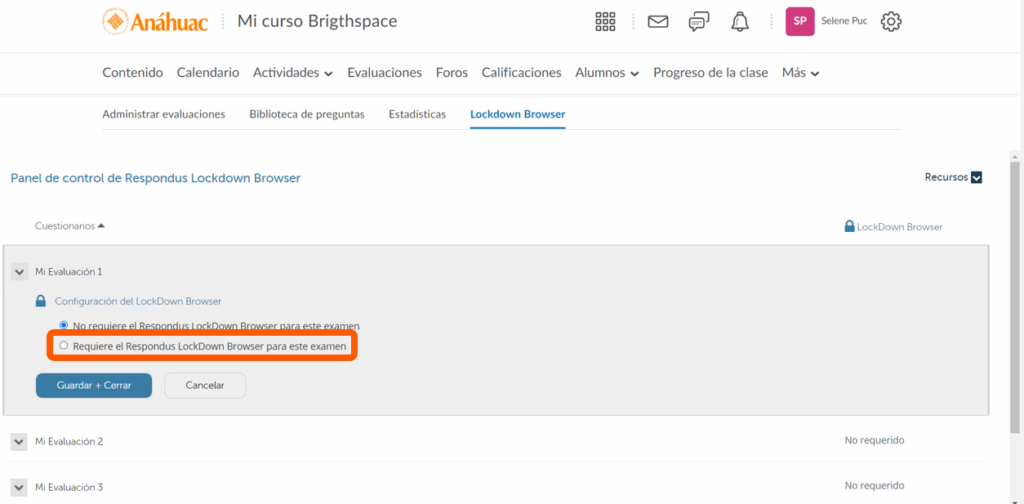This screenshot has height=504, width=1024.
Task: Expand the Mi Evaluación 2 row
Action: pyautogui.click(x=19, y=441)
